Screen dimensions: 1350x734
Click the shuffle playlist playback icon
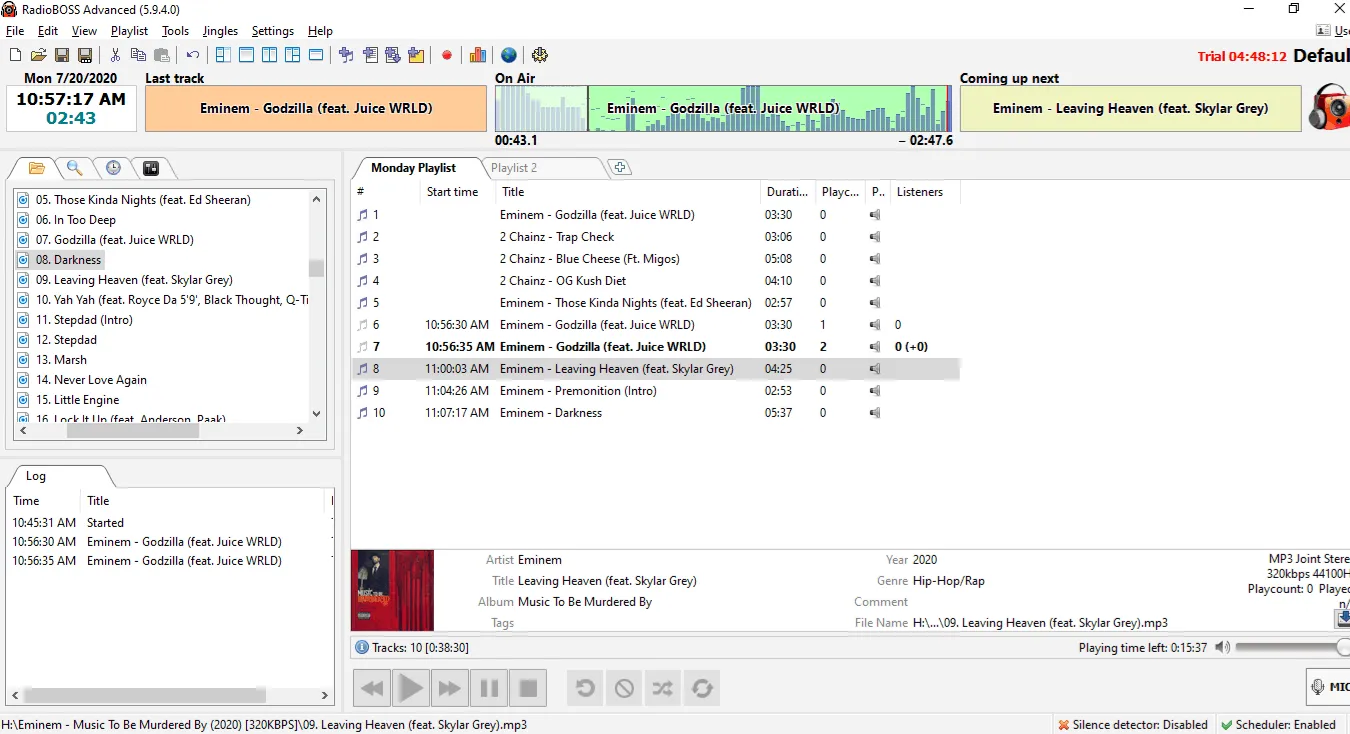pyautogui.click(x=662, y=688)
